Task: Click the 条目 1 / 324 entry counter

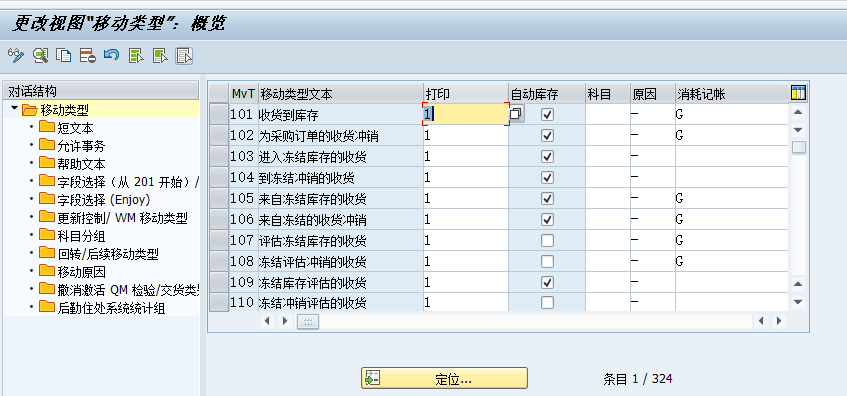Action: 637,379
